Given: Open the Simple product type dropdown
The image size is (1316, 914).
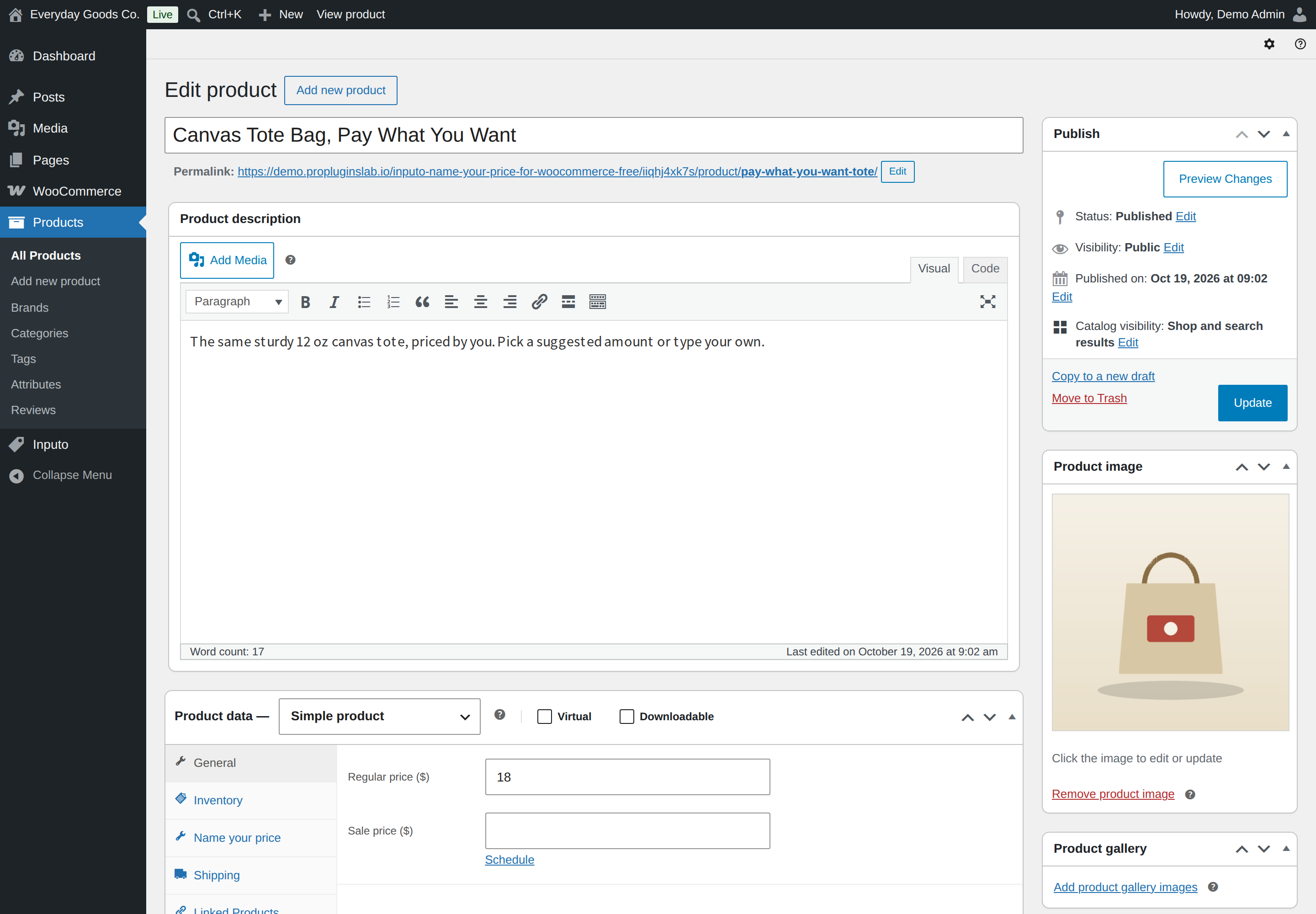Looking at the screenshot, I should coord(380,717).
